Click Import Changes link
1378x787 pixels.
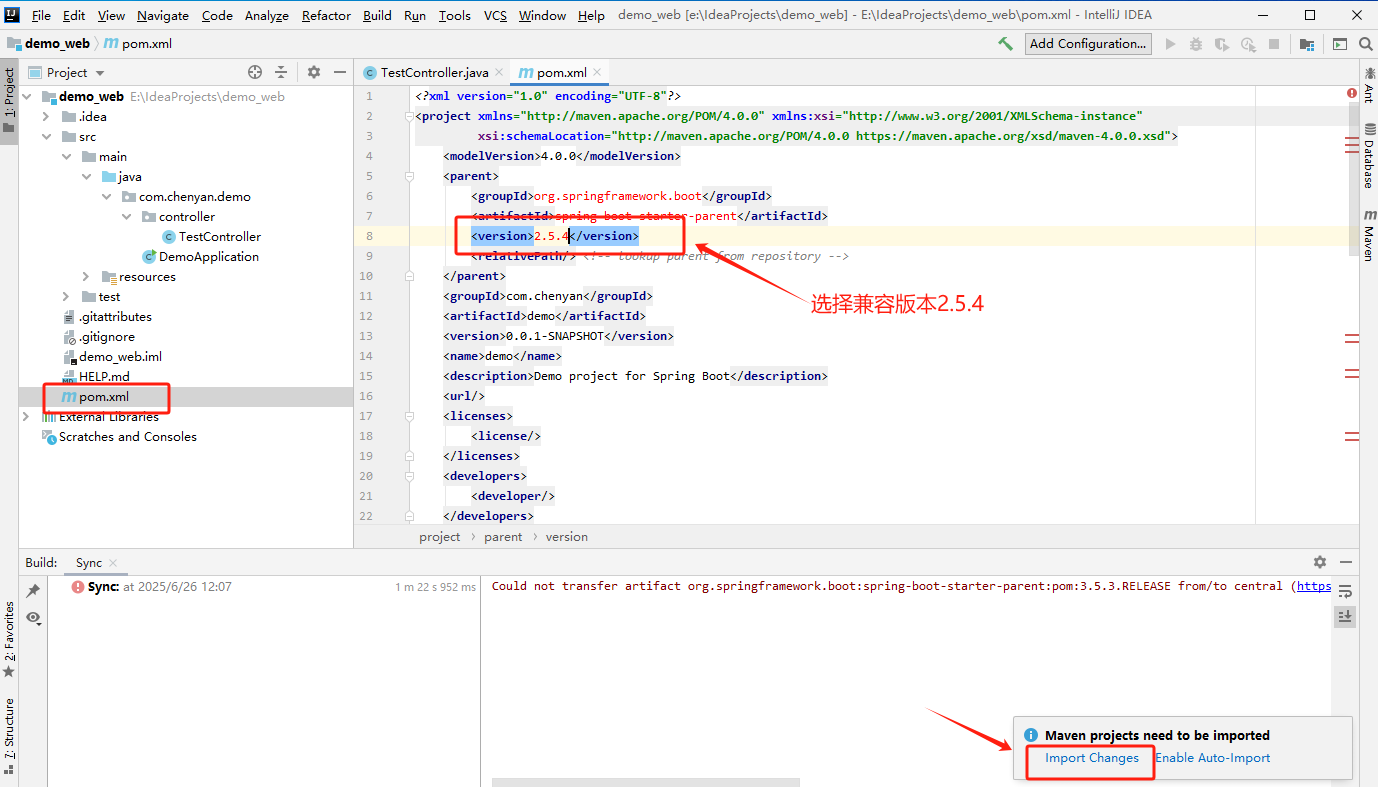[x=1092, y=758]
